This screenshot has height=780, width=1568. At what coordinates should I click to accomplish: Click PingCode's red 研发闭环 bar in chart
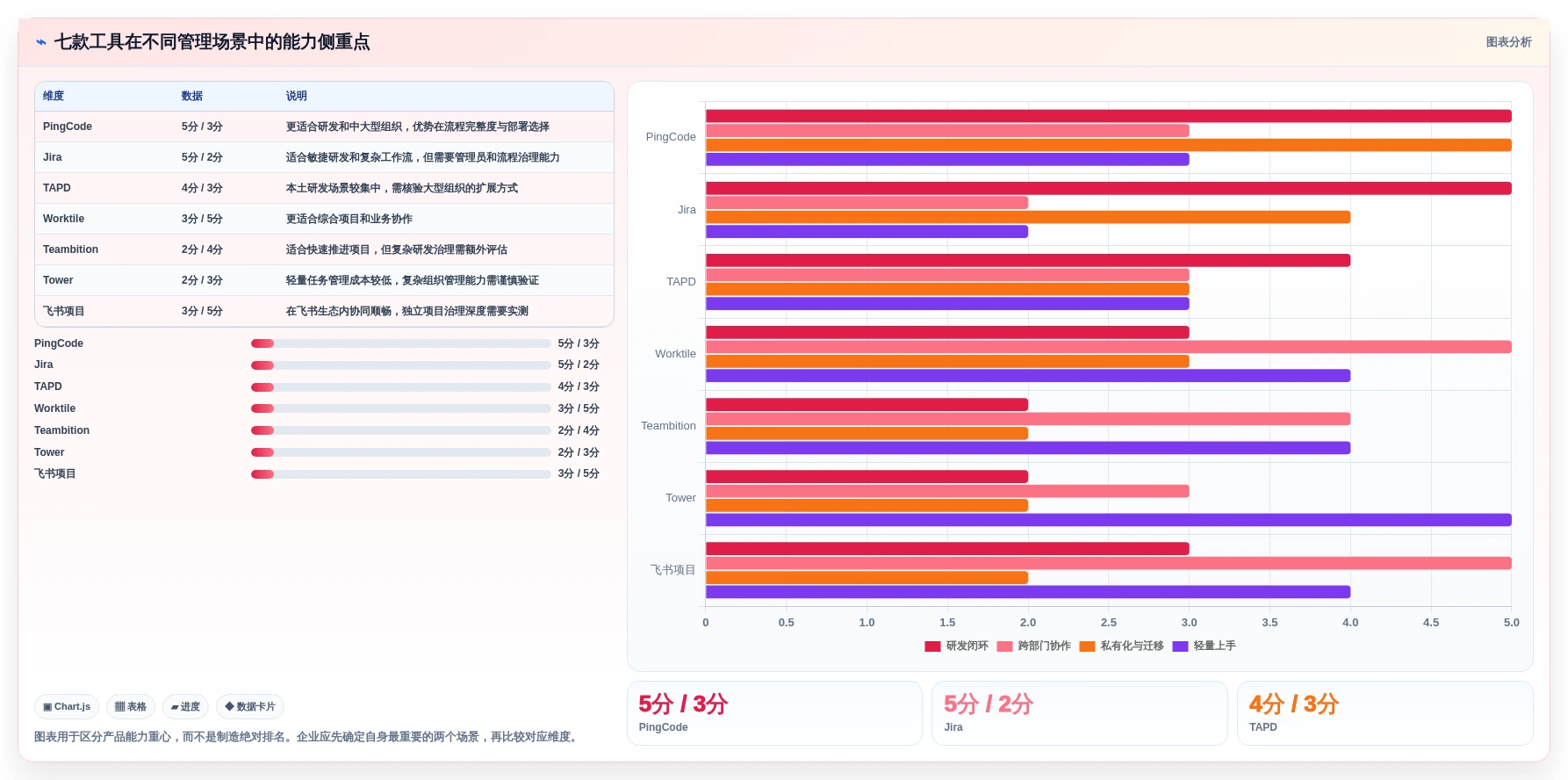coord(1108,116)
